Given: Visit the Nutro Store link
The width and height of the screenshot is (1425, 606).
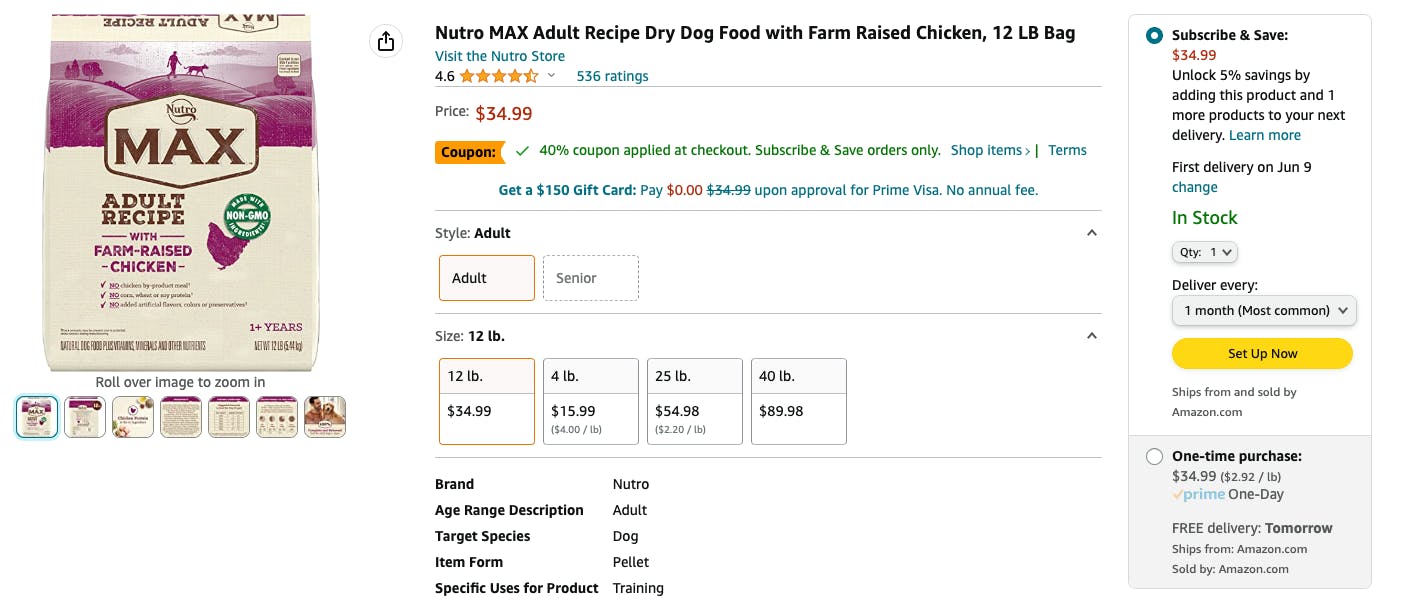Looking at the screenshot, I should [500, 56].
